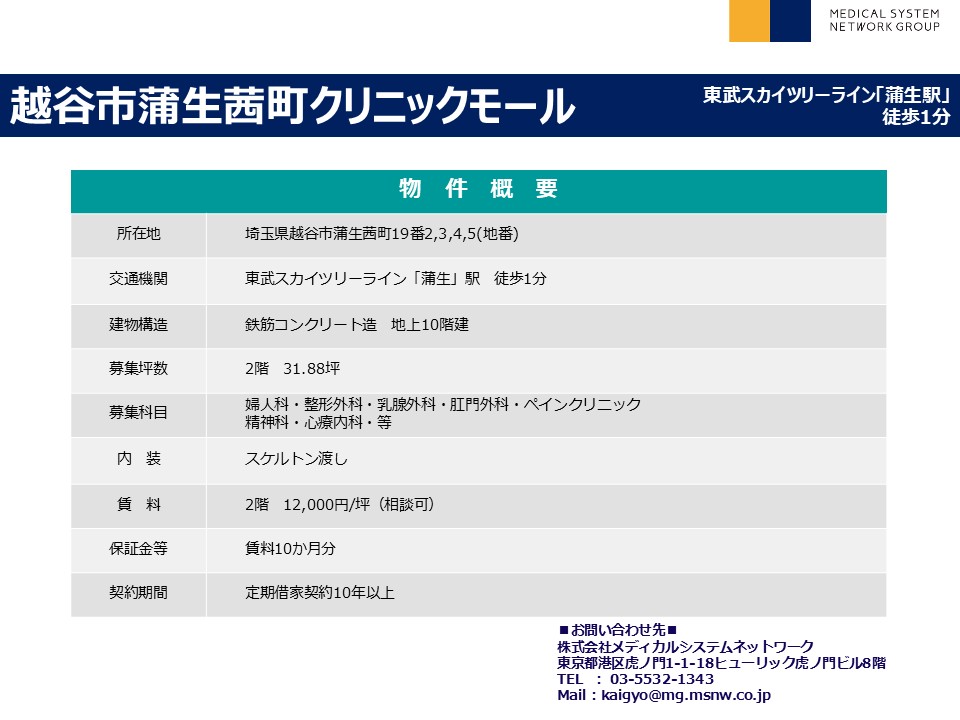Select the address 埼玉県越谷市蒲生茜町19番2,3,4,5(地番)

click(381, 234)
